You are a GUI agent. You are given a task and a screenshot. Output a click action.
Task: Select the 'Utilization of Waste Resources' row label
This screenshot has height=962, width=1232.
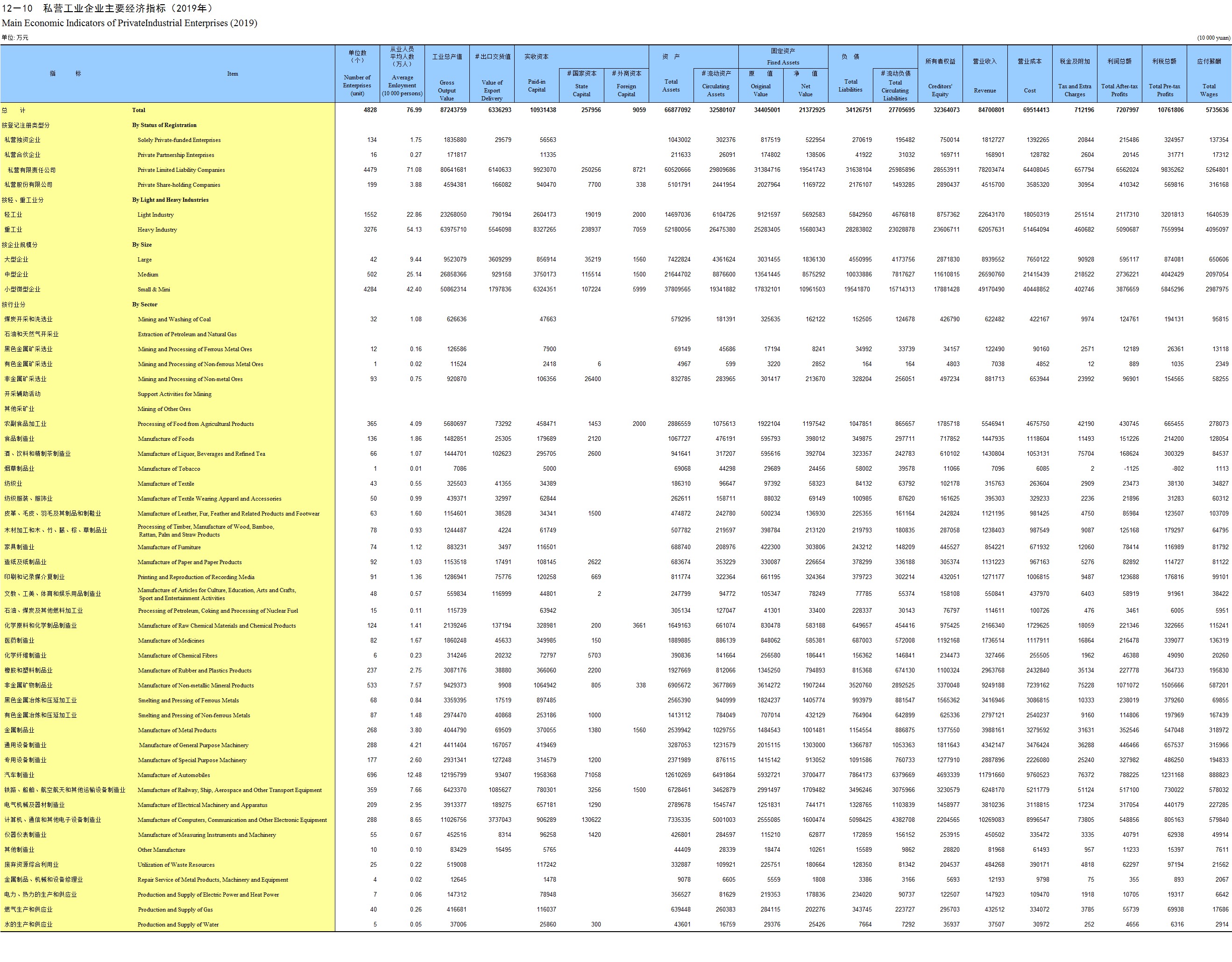[x=176, y=865]
